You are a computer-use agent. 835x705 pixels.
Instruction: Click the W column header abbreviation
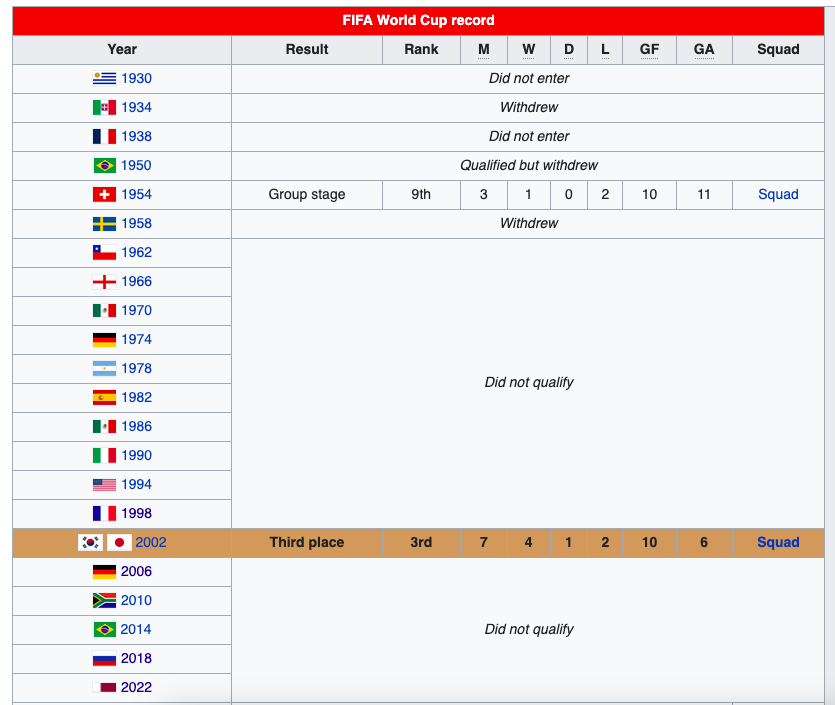[x=528, y=50]
